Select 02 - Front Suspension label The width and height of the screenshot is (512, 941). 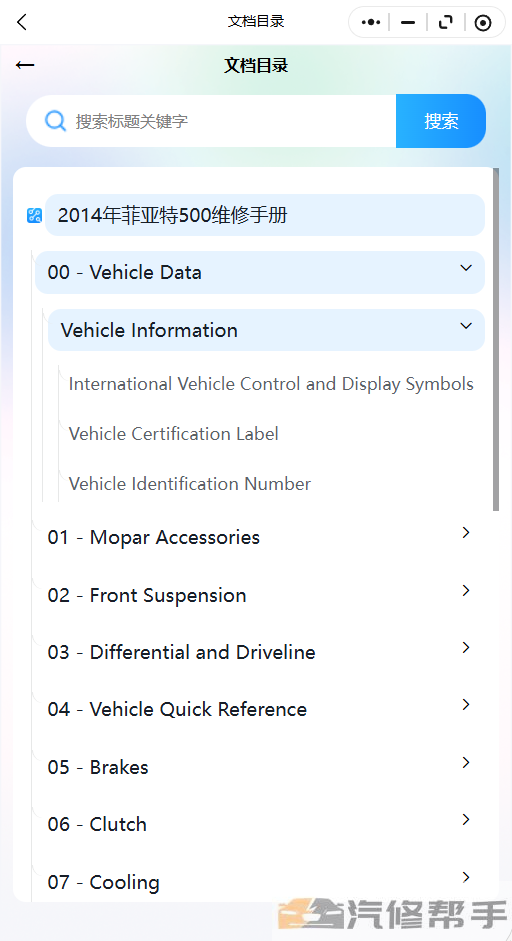pyautogui.click(x=147, y=595)
